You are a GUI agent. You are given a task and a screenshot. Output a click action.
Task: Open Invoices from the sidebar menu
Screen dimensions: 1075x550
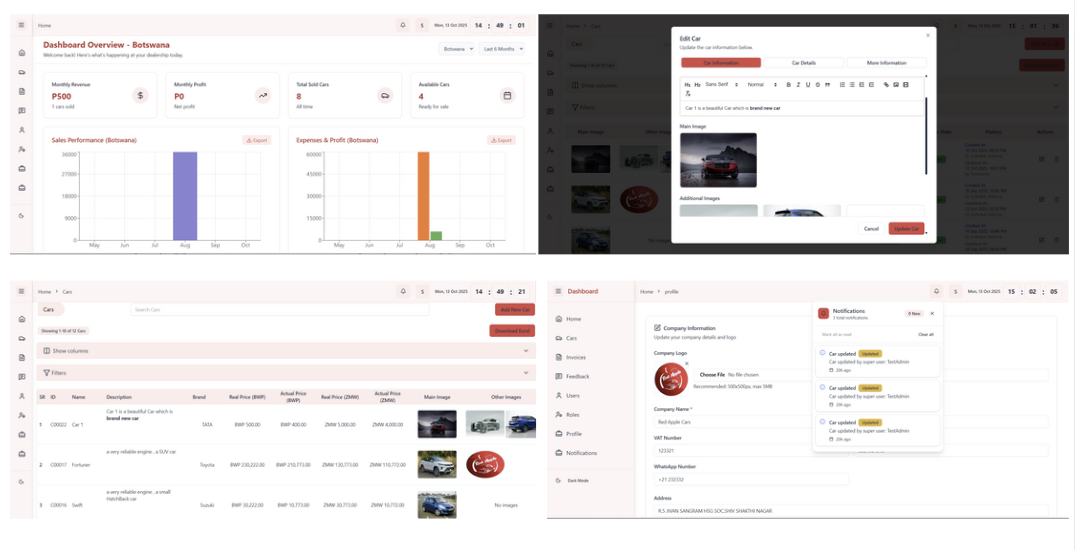[x=575, y=357]
